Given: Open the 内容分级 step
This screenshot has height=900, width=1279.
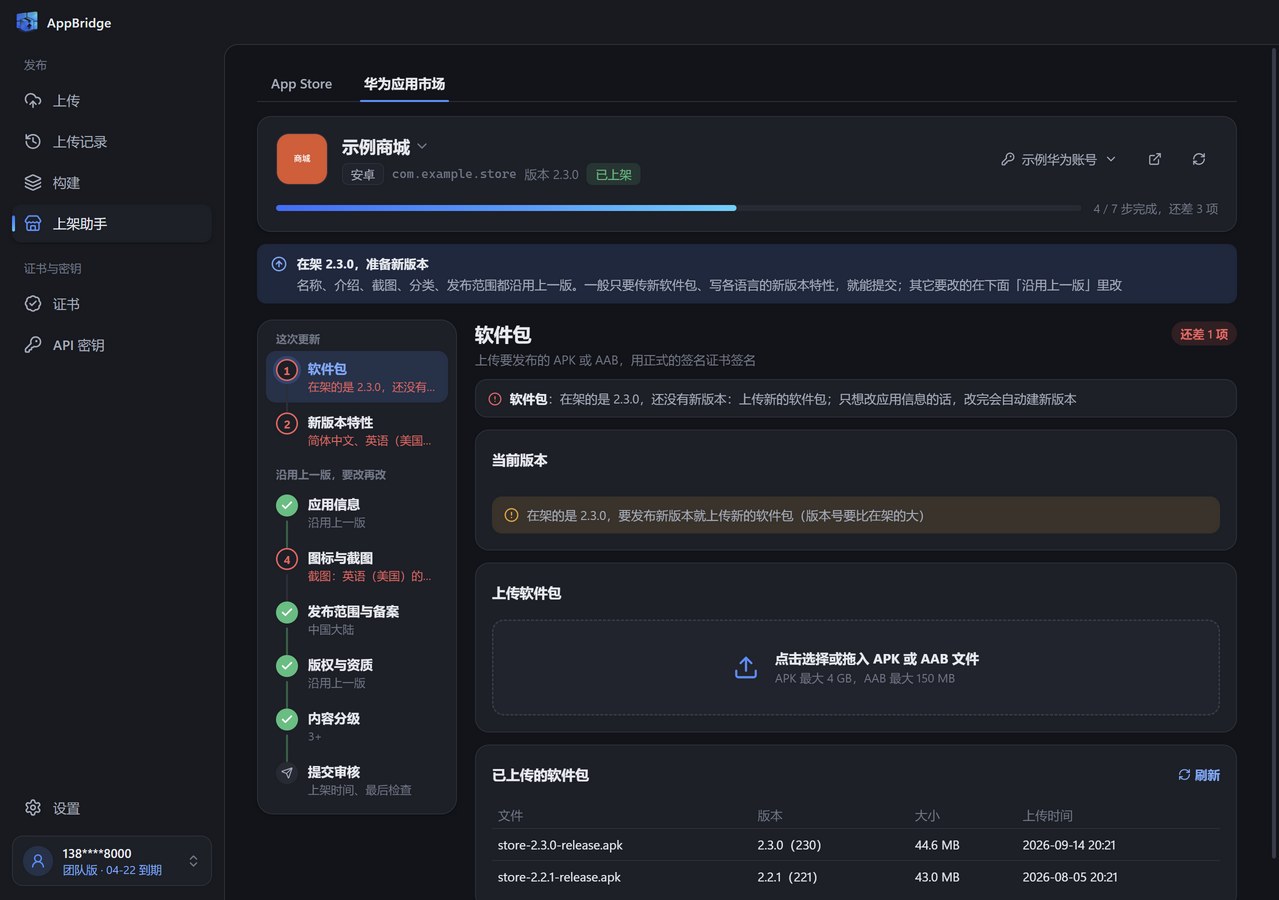Looking at the screenshot, I should [x=357, y=727].
